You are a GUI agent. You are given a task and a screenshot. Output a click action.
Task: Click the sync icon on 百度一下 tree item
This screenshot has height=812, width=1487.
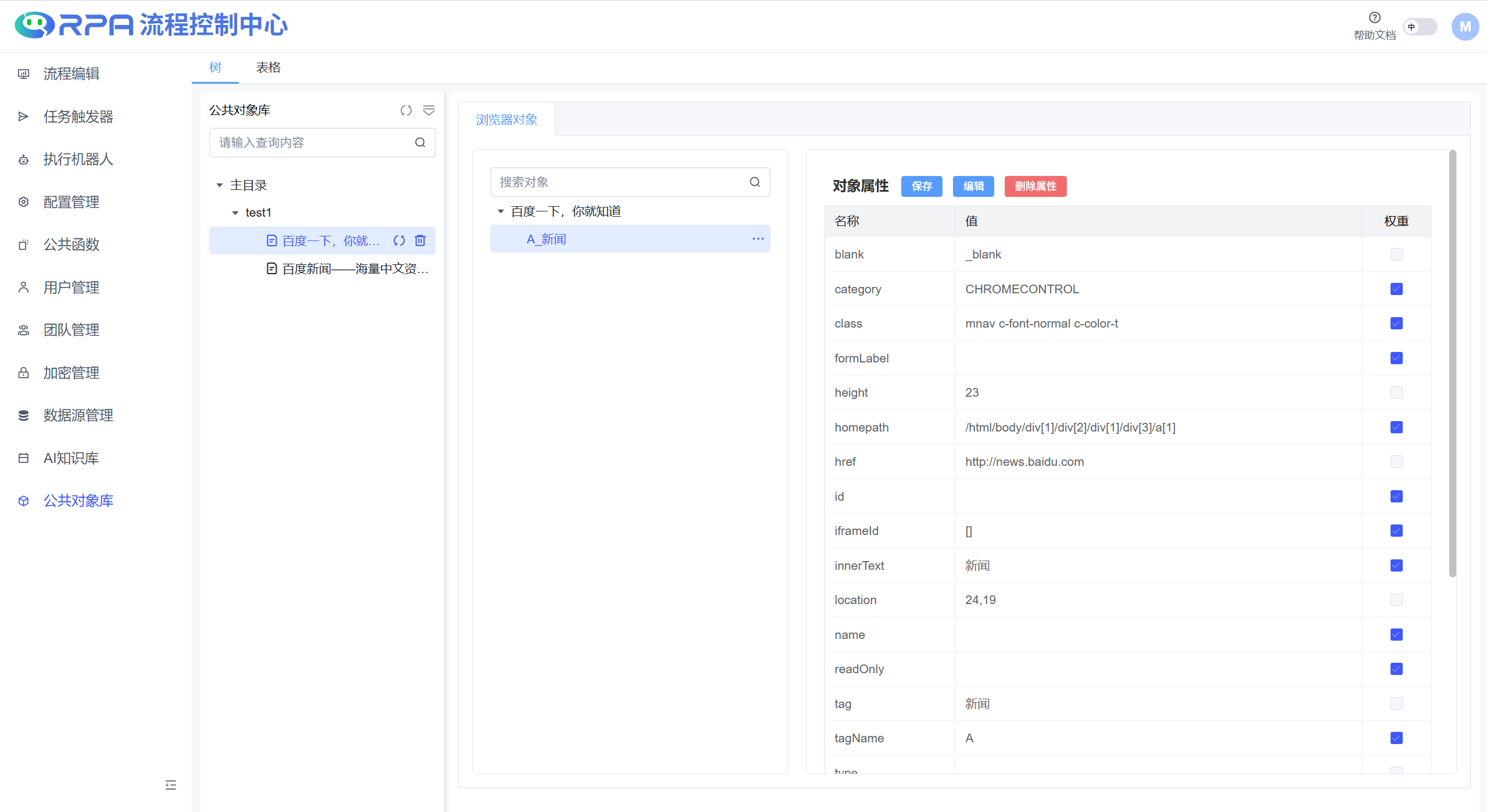coord(399,240)
